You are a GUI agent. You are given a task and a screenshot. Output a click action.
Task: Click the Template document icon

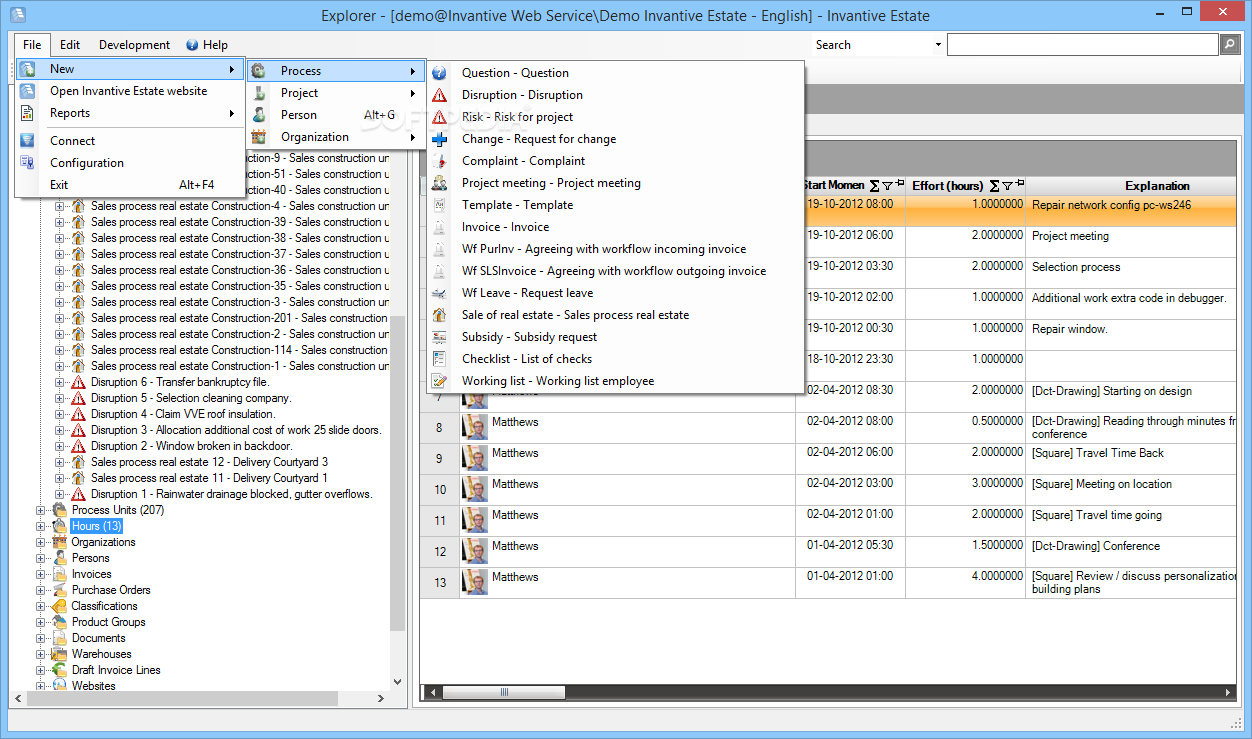coord(439,205)
